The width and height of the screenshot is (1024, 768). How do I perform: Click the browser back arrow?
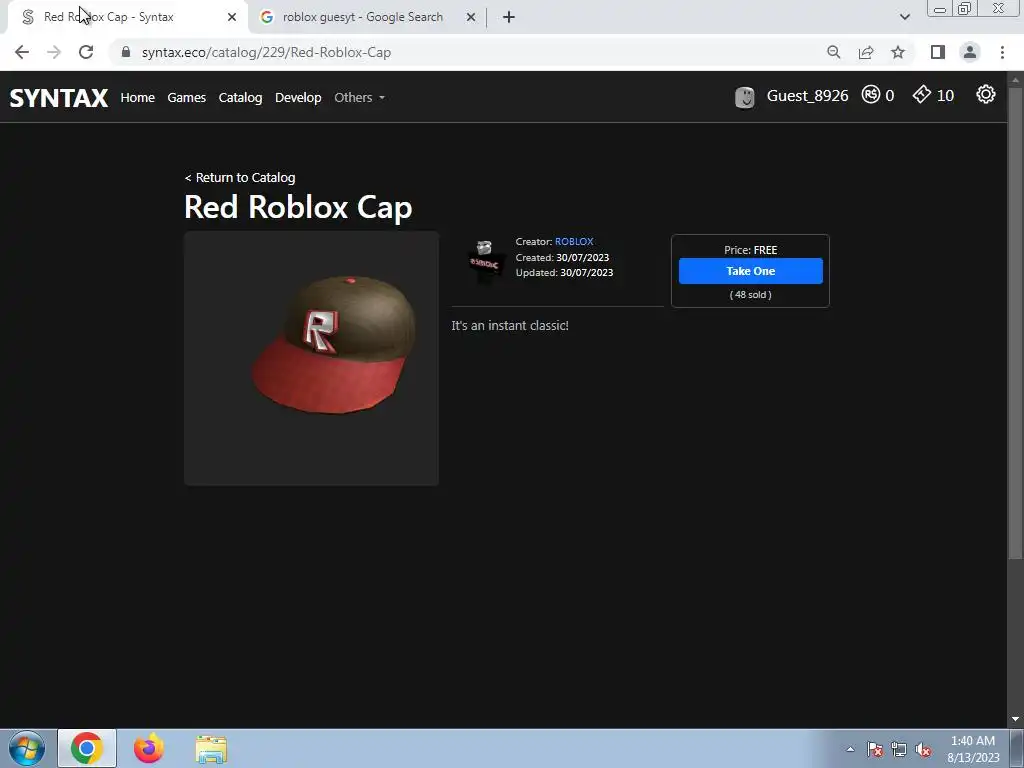[x=22, y=52]
